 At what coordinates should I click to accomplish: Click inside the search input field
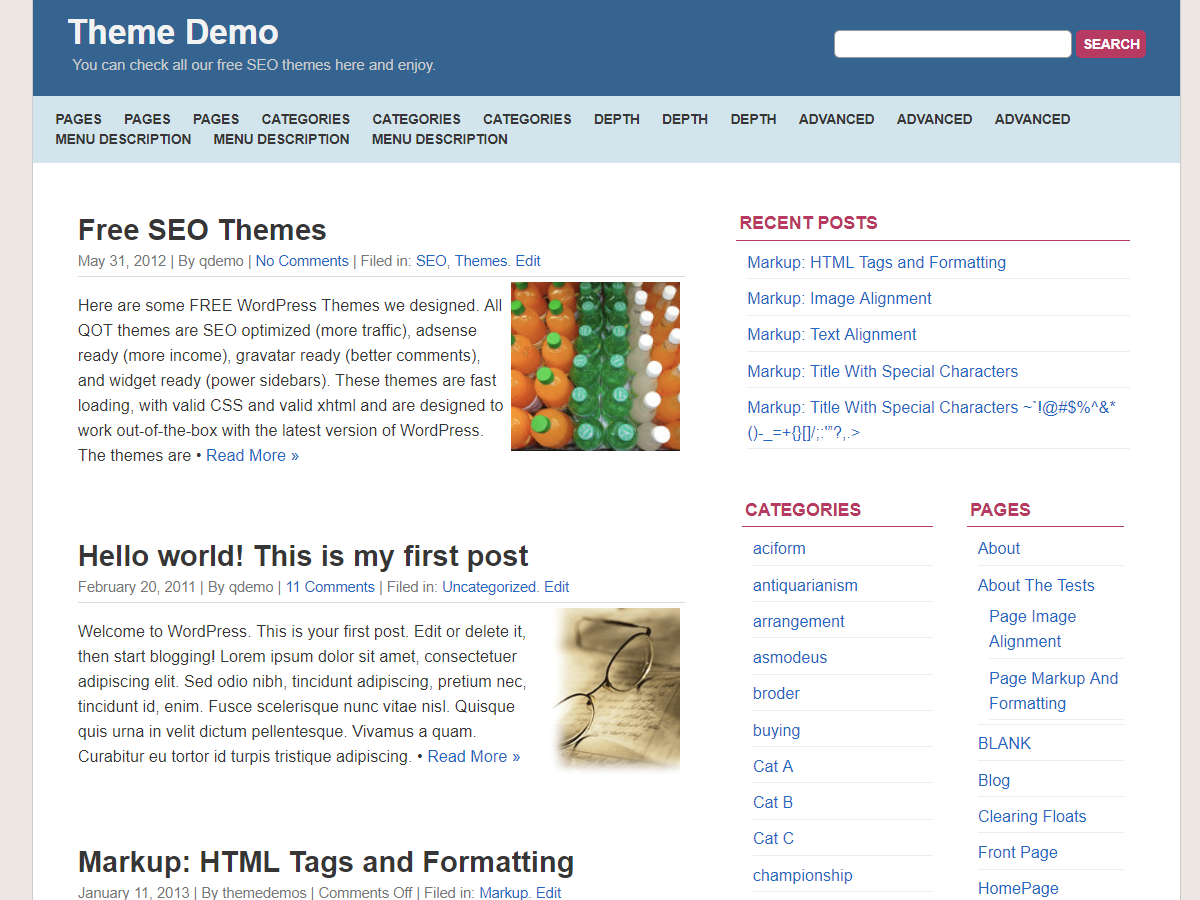point(950,44)
